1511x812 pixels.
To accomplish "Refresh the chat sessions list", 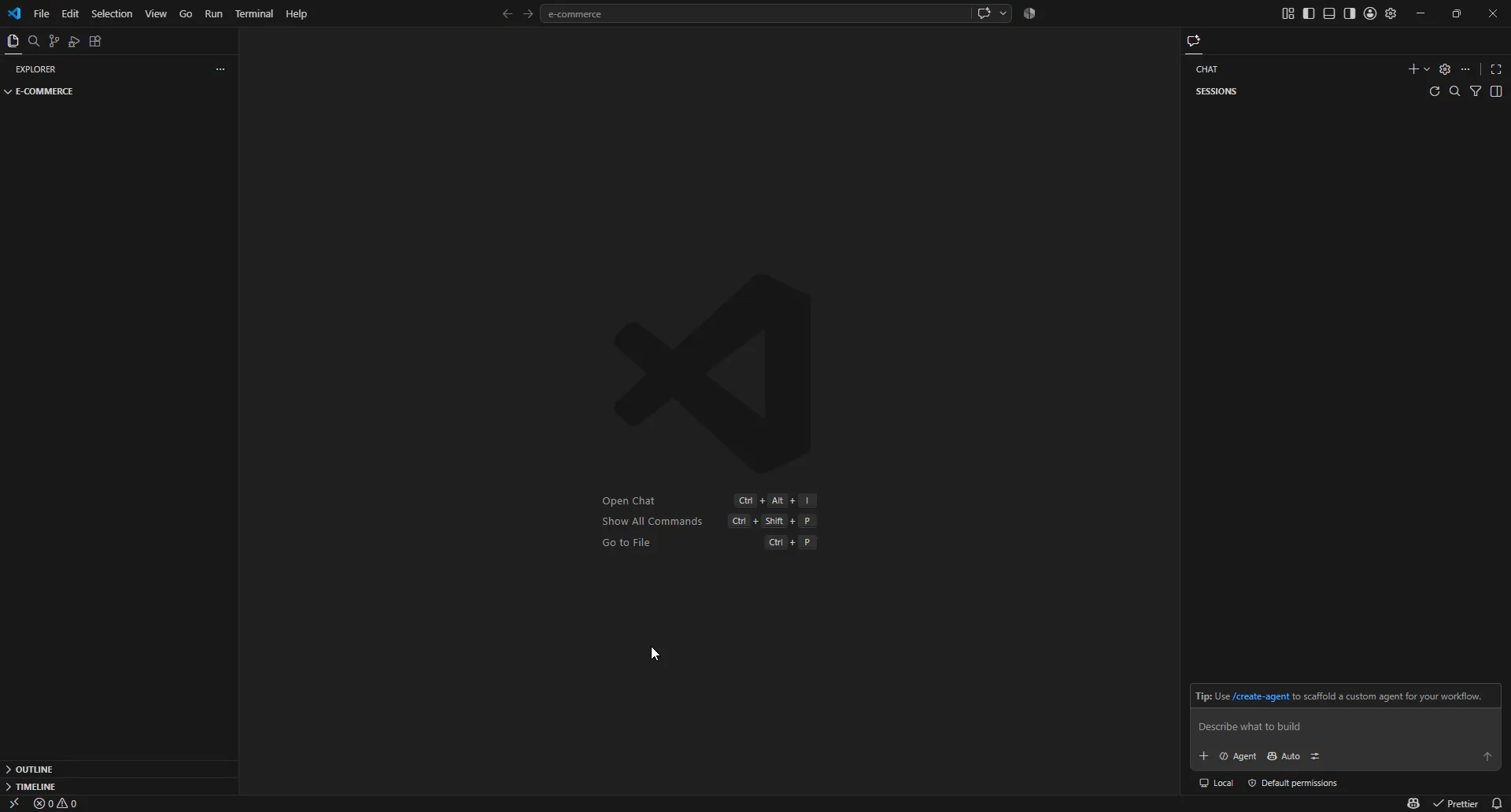I will 1435,91.
